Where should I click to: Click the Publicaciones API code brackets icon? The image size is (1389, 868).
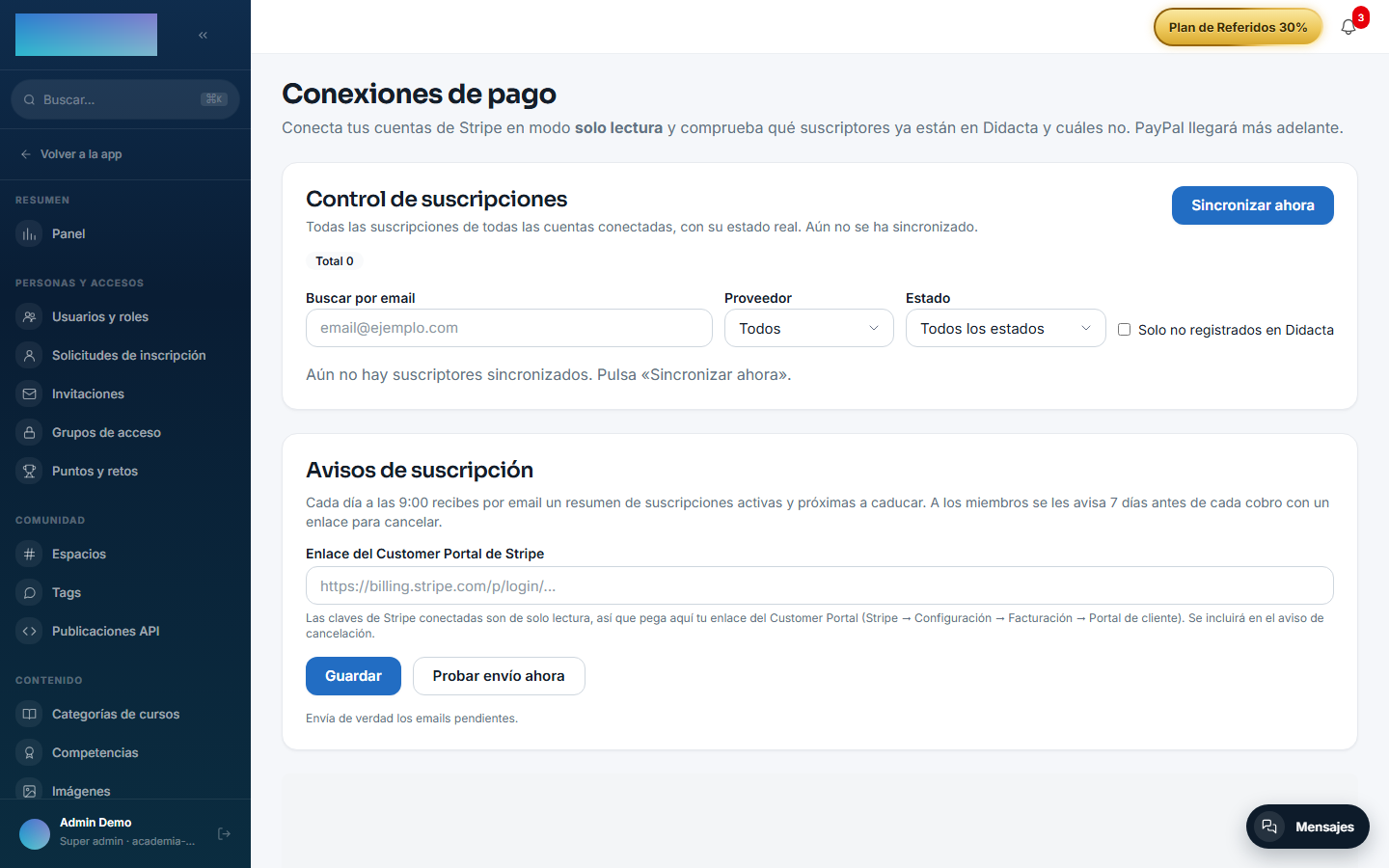(30, 632)
